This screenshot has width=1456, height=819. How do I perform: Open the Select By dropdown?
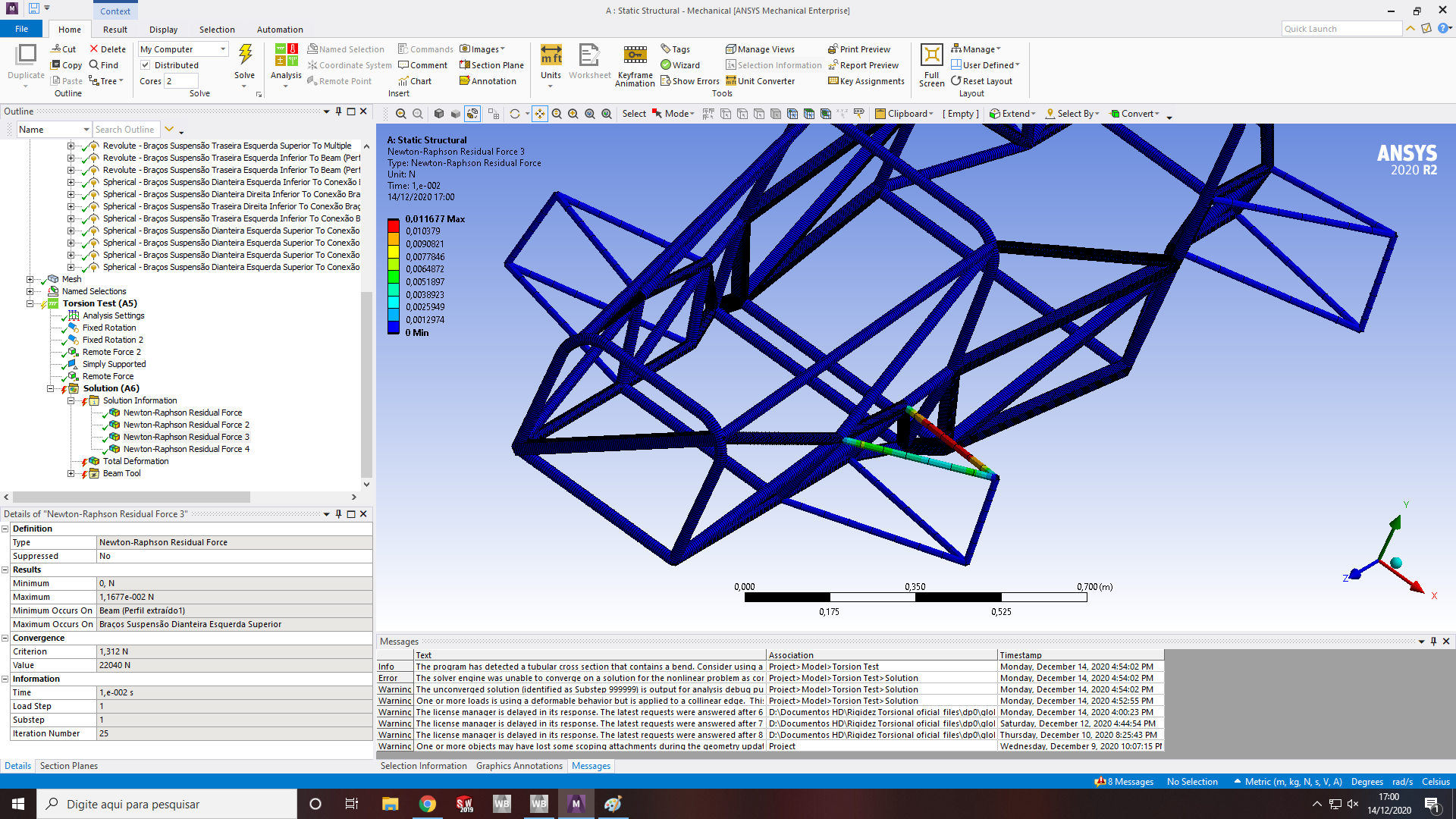(1072, 114)
